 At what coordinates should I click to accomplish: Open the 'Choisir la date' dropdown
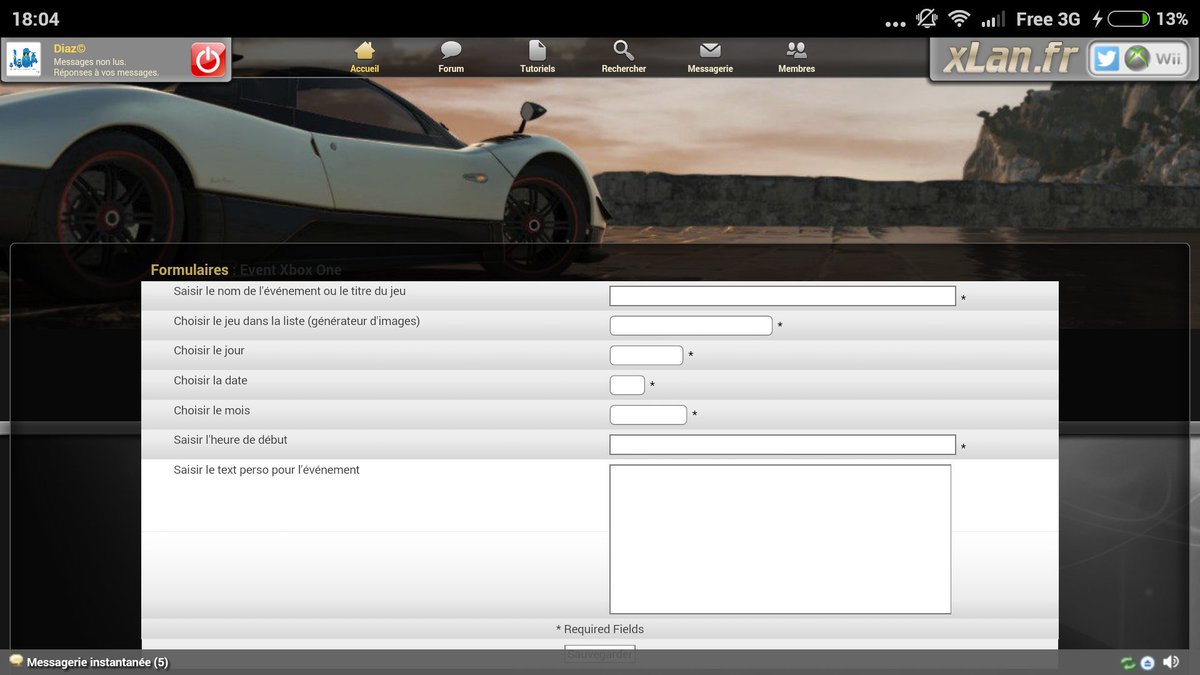point(627,385)
